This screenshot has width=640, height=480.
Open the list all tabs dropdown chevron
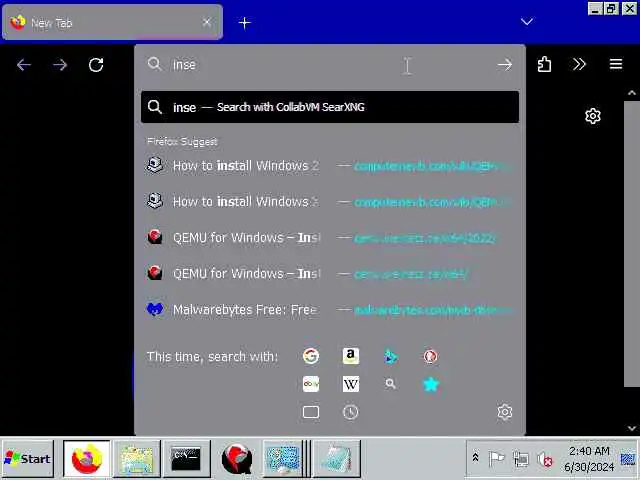click(x=527, y=22)
